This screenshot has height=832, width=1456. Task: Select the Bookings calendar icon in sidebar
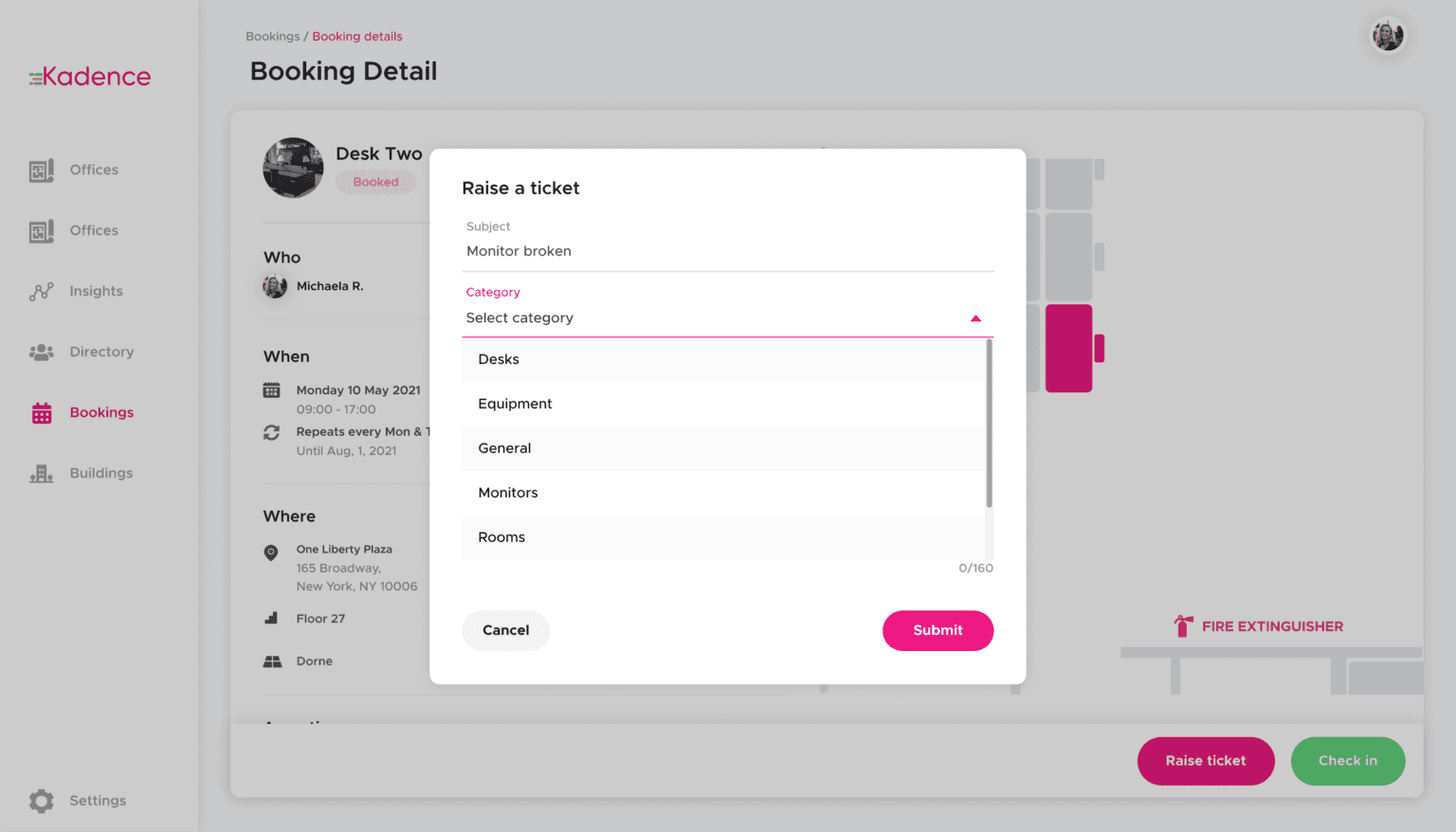(x=42, y=412)
